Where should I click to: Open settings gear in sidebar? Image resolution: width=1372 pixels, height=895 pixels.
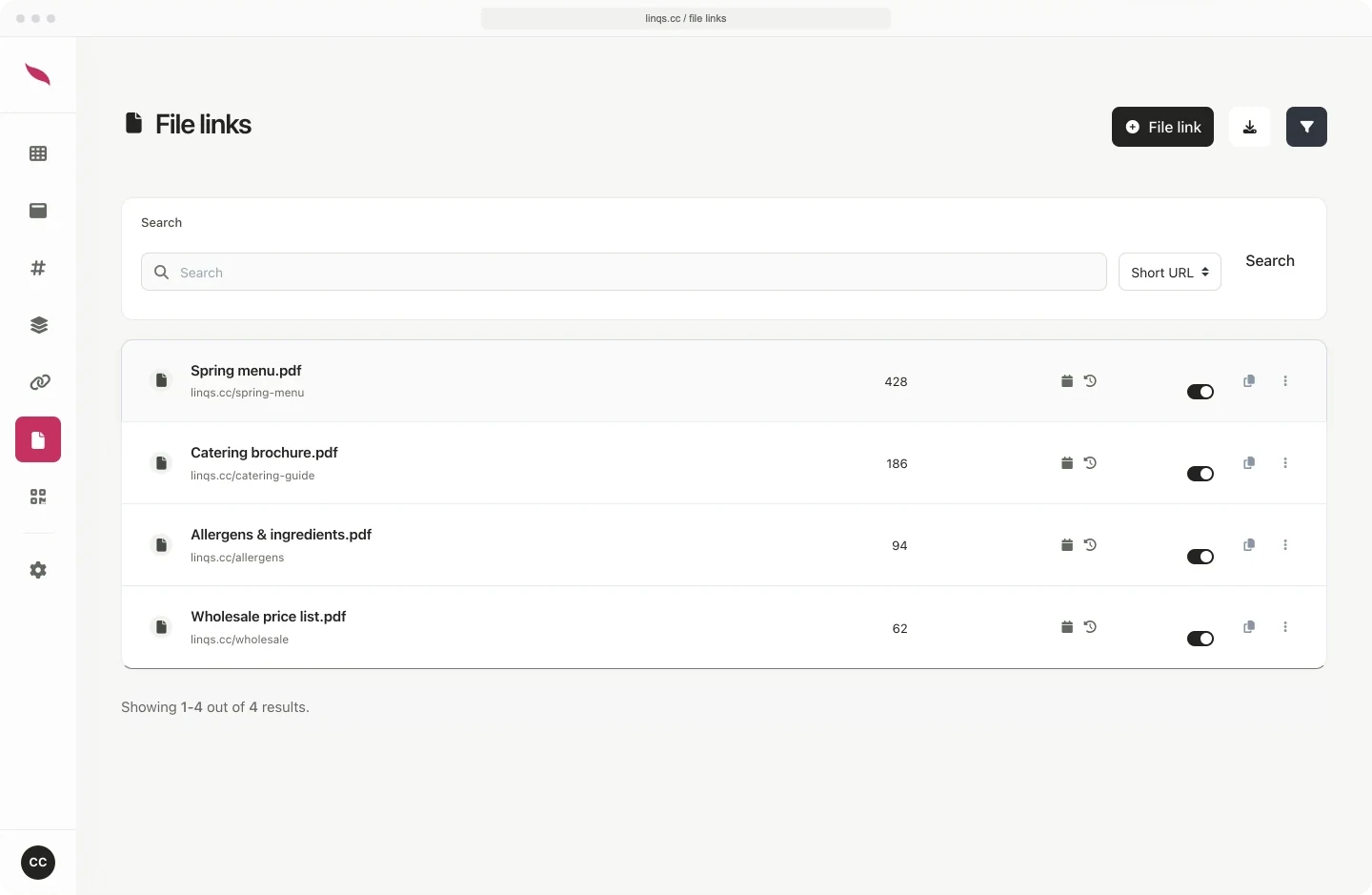click(x=38, y=570)
